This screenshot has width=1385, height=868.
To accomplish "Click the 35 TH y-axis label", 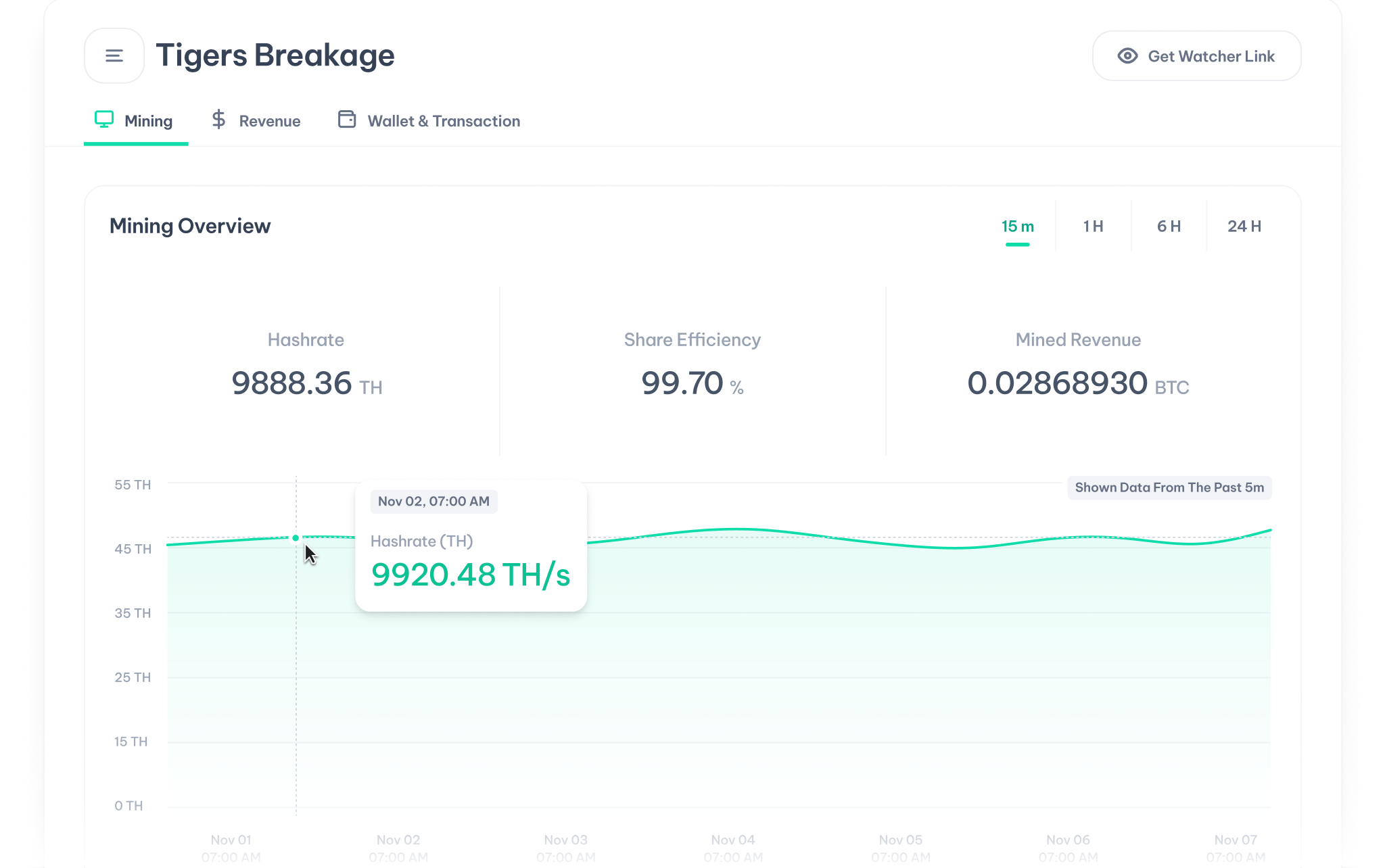I will click(x=133, y=613).
